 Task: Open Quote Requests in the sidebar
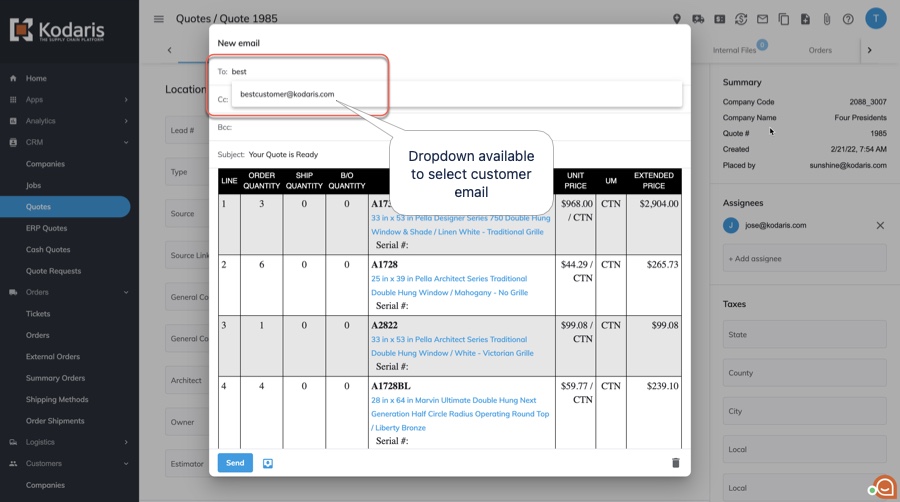point(53,271)
